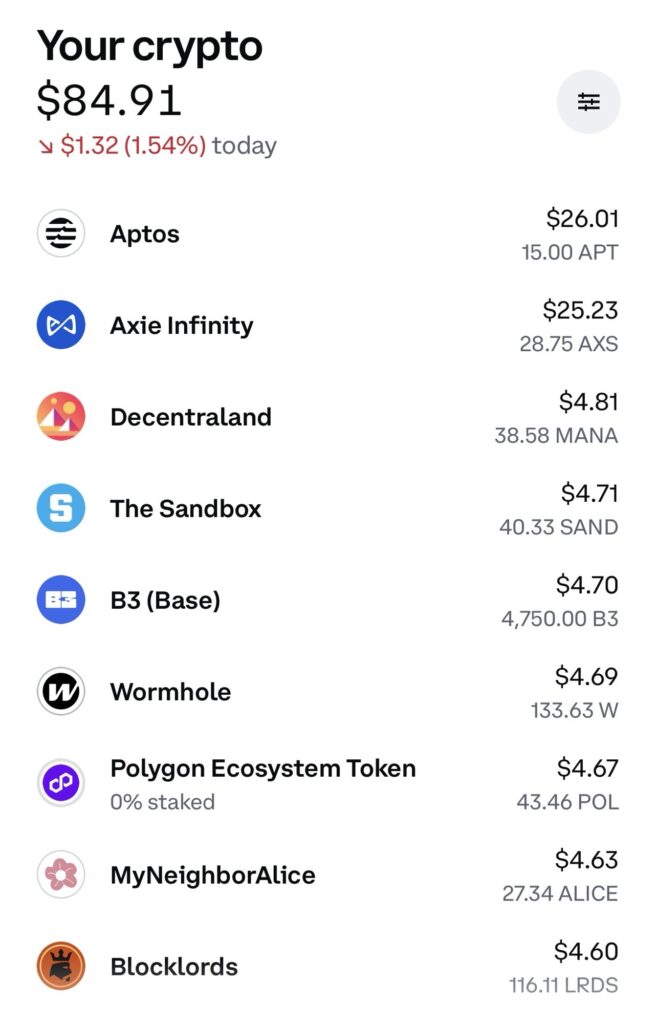This screenshot has width=656, height=1024.
Task: Select The Sandbox 40.33 SAND amount
Action: tap(558, 527)
